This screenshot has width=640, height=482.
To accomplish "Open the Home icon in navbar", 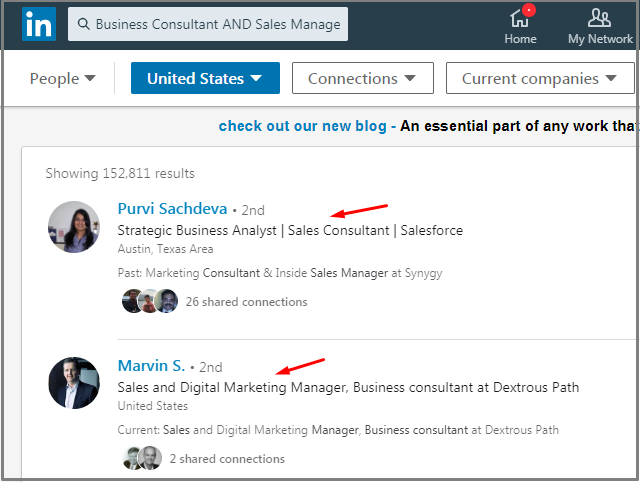I will point(519,18).
